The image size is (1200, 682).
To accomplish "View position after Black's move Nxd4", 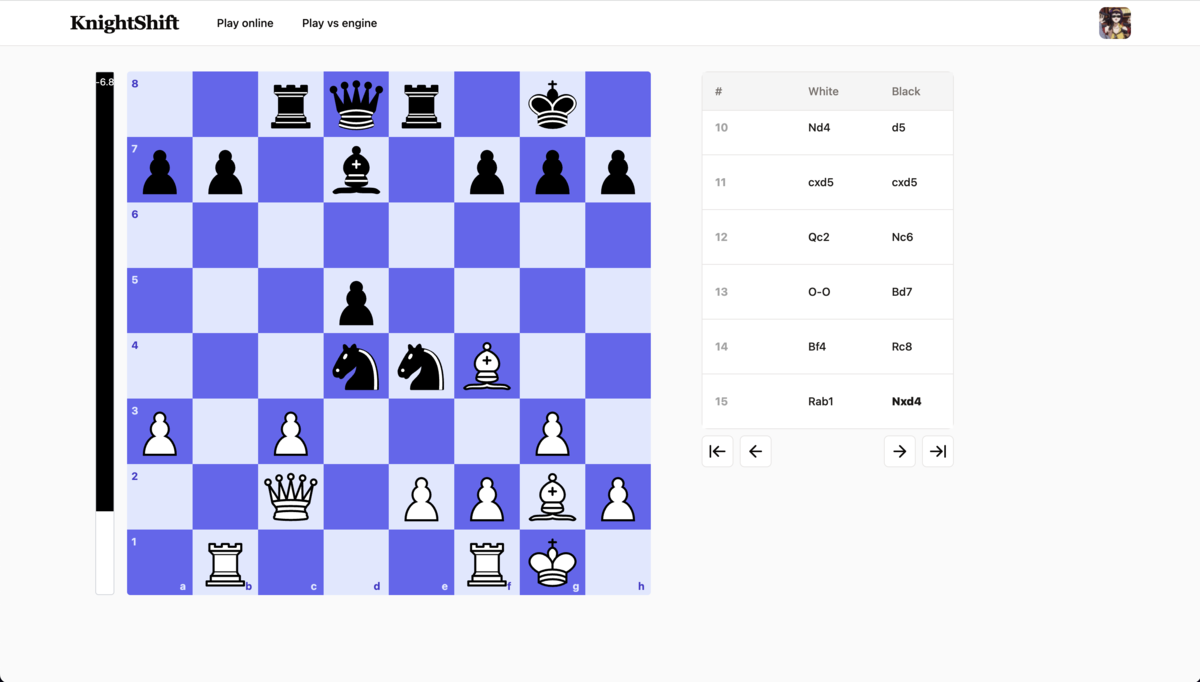I will 906,401.
